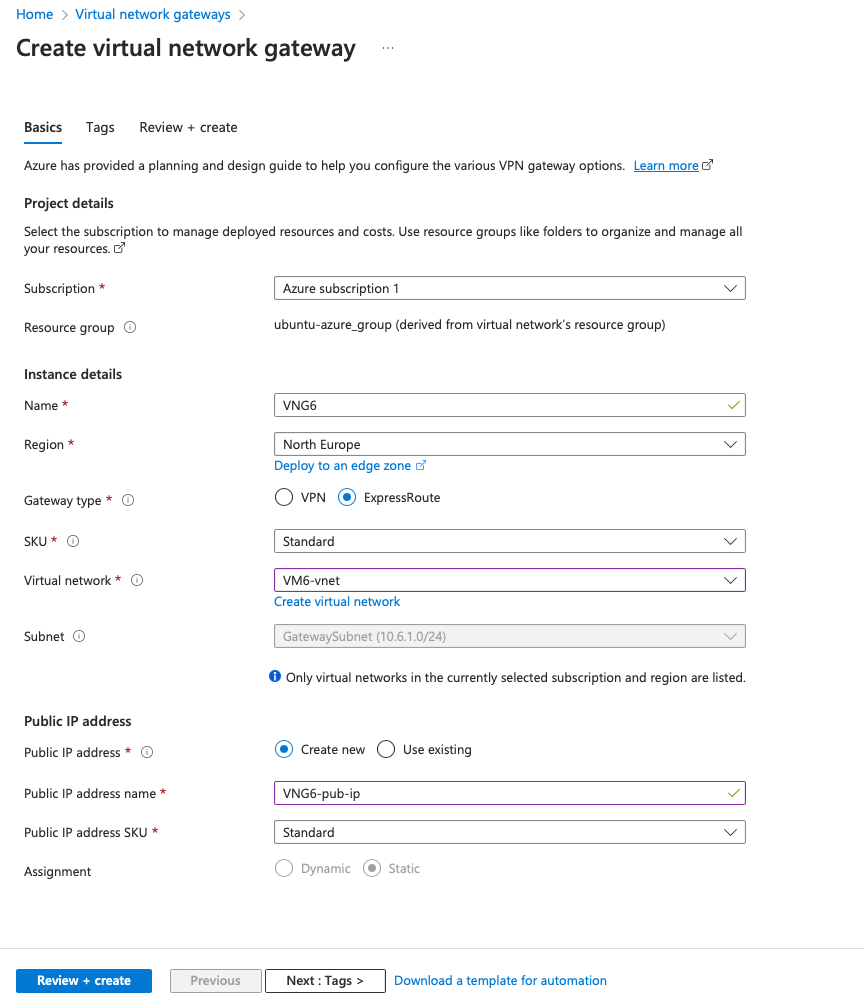Go to Virtual network gateways breadcrumb
The height and width of the screenshot is (1006, 864).
(153, 14)
